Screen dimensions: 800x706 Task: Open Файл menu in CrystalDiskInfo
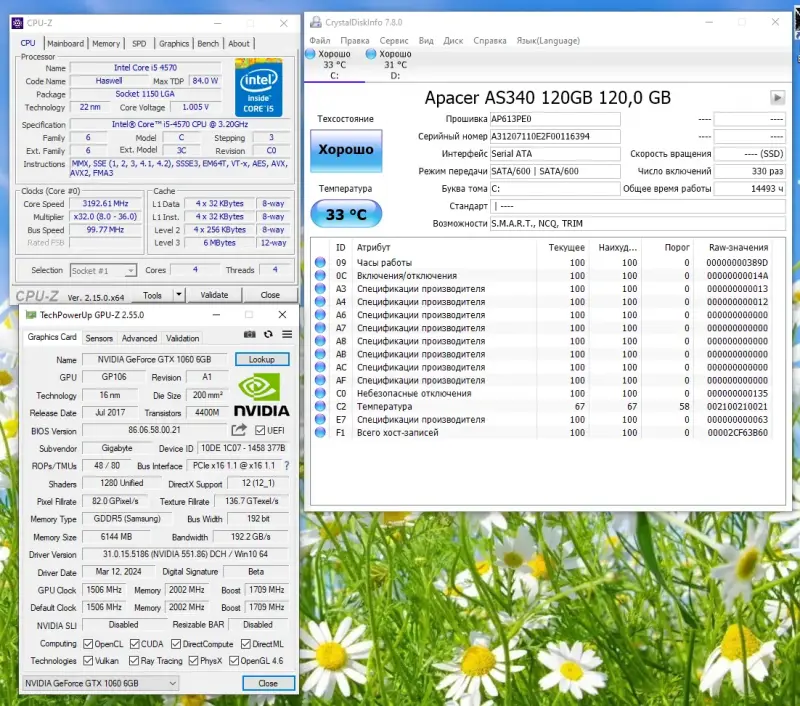coord(320,40)
